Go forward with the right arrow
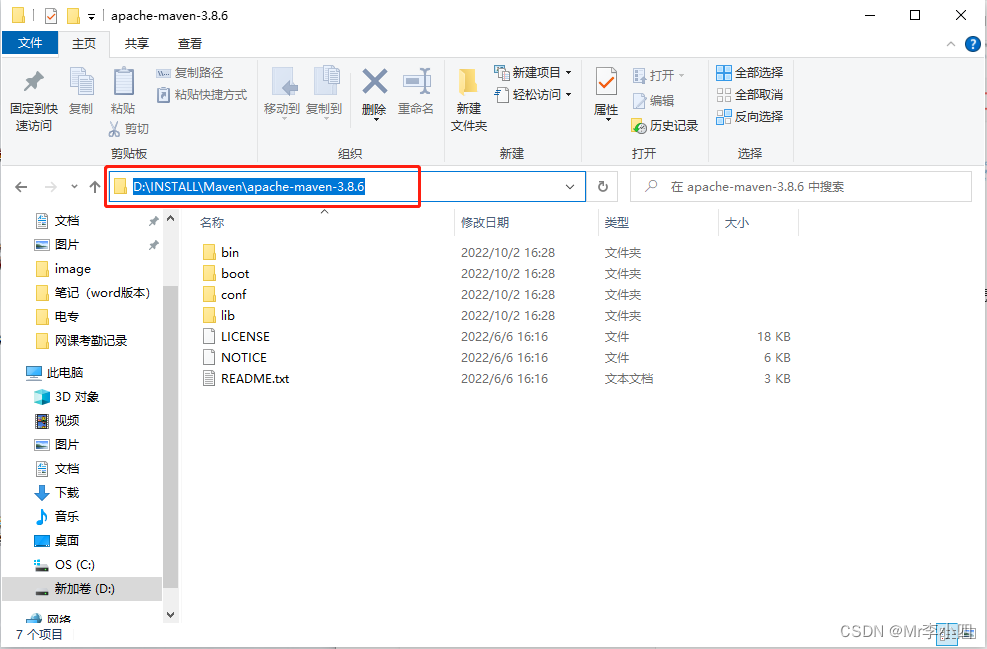The width and height of the screenshot is (987, 649). pyautogui.click(x=50, y=187)
